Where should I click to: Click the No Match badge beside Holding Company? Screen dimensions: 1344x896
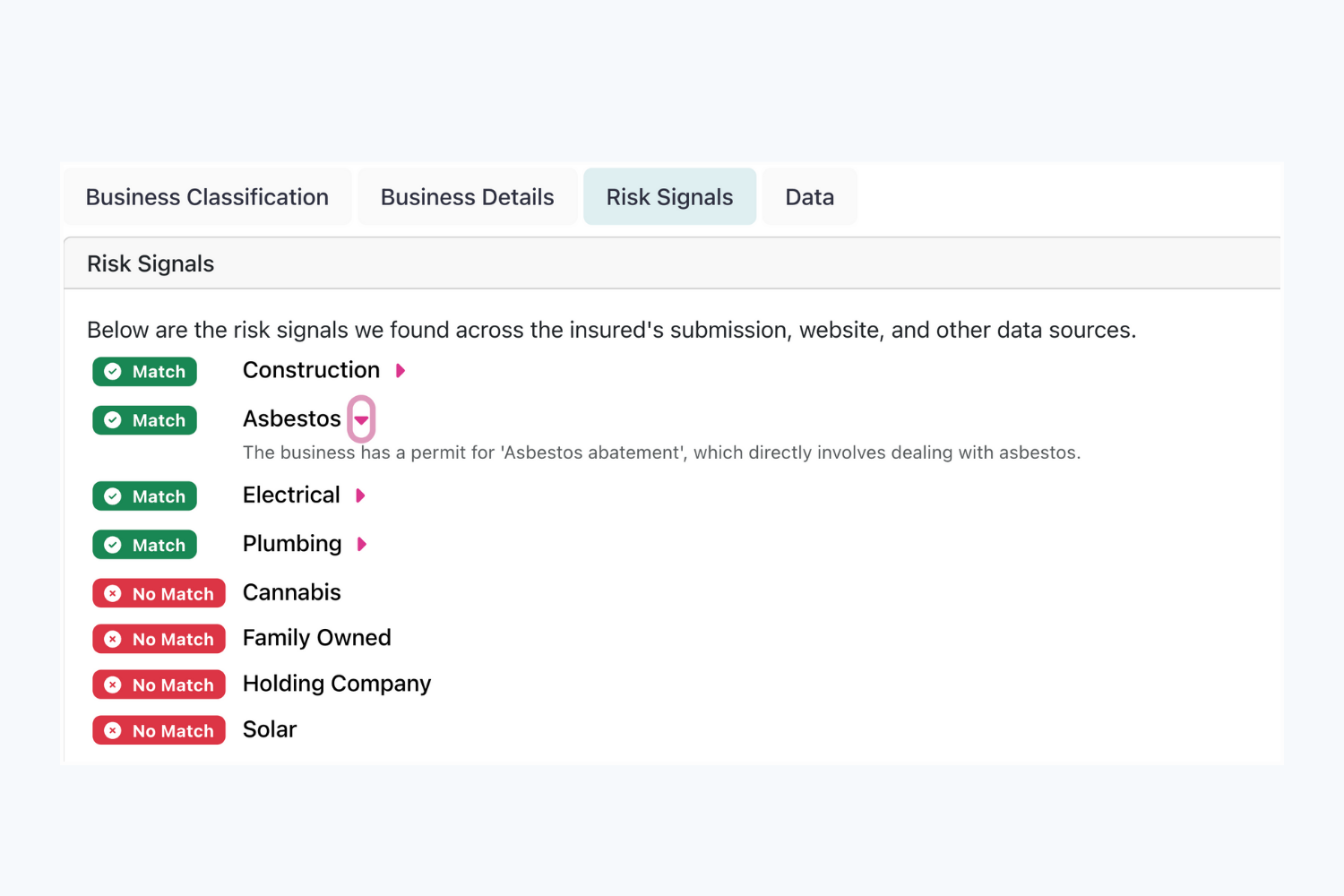[159, 685]
